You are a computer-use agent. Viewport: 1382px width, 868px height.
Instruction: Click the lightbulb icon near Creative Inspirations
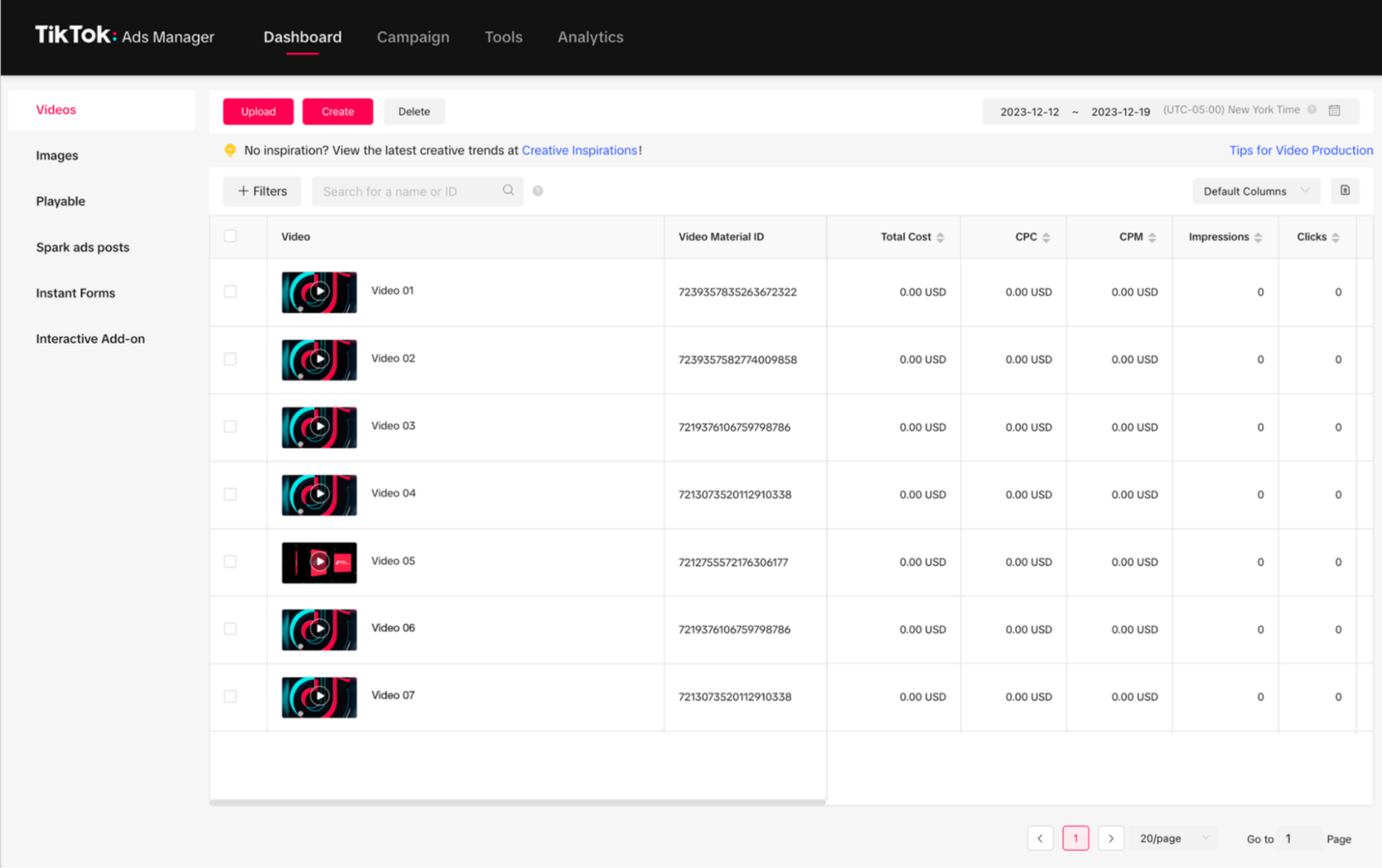(x=230, y=150)
